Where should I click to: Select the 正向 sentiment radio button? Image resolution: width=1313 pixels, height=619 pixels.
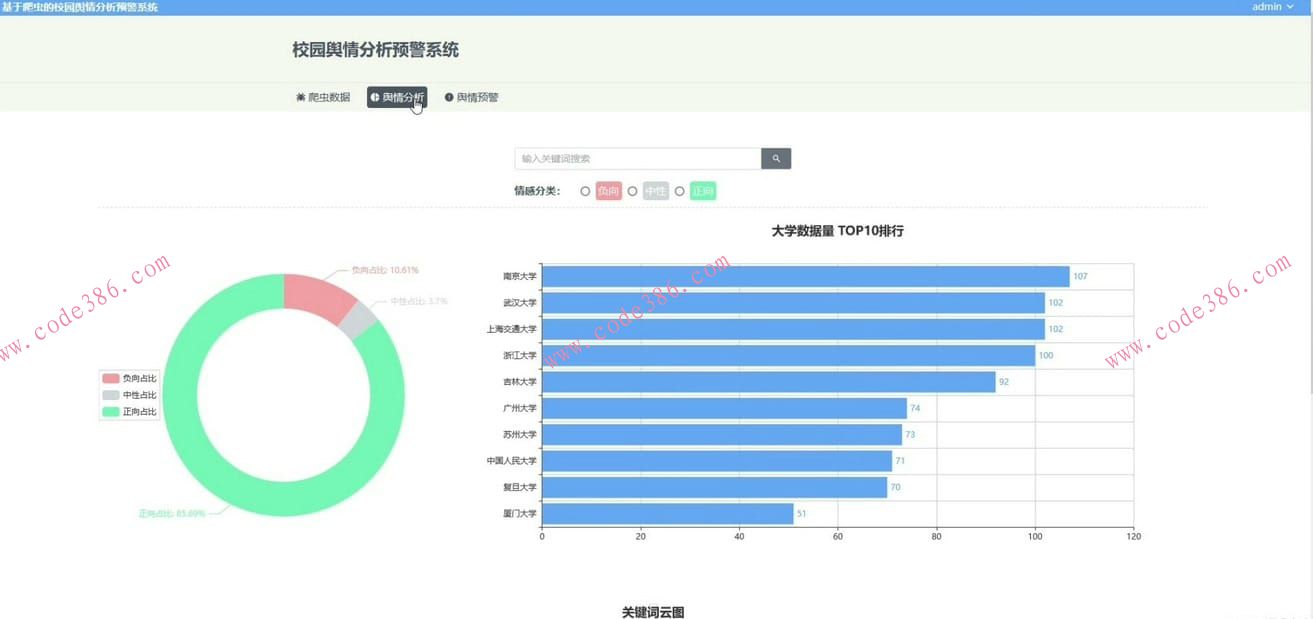(680, 190)
